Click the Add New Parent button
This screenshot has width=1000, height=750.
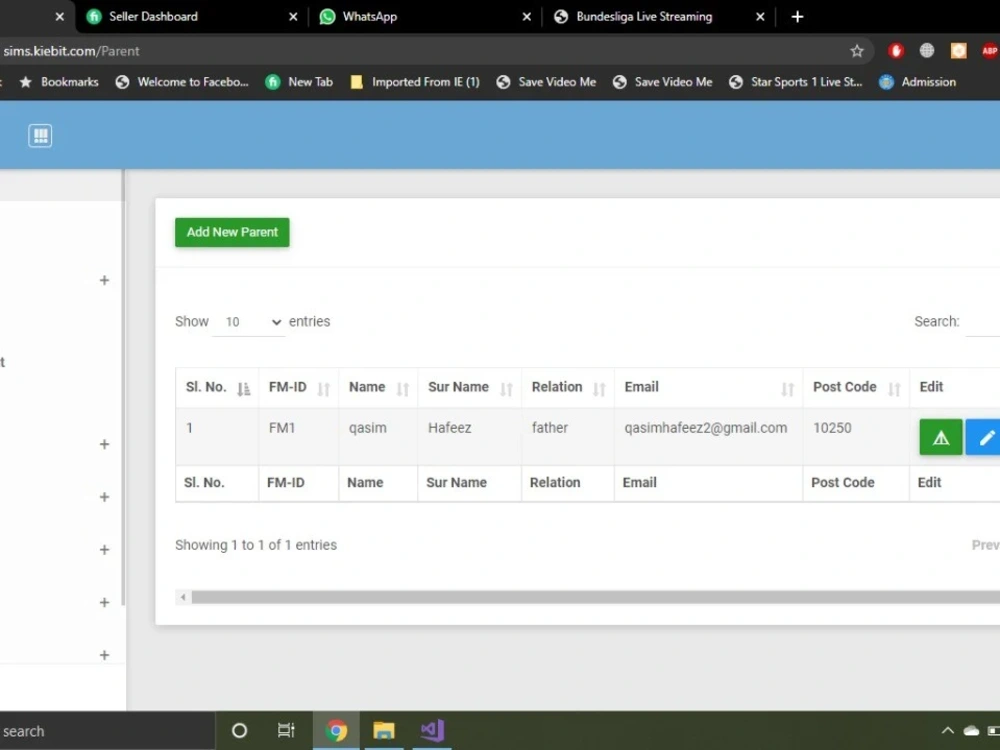coord(232,232)
